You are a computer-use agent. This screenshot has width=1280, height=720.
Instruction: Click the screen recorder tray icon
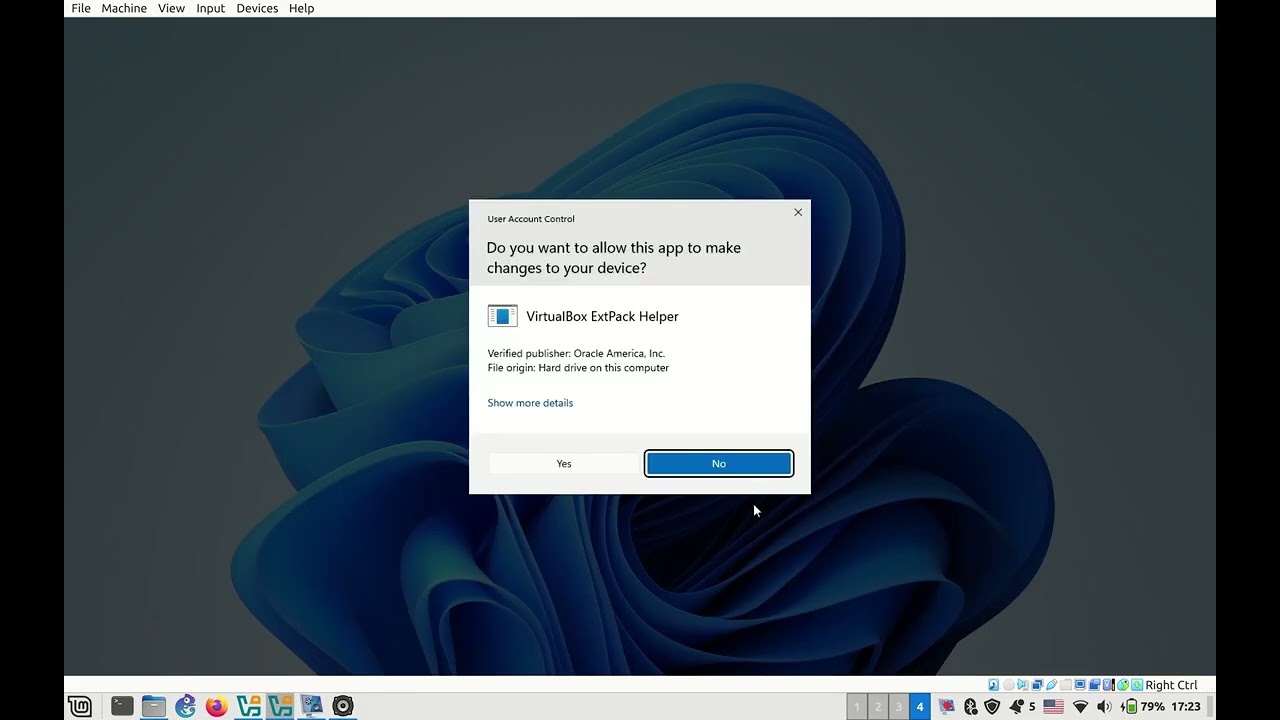point(946,706)
